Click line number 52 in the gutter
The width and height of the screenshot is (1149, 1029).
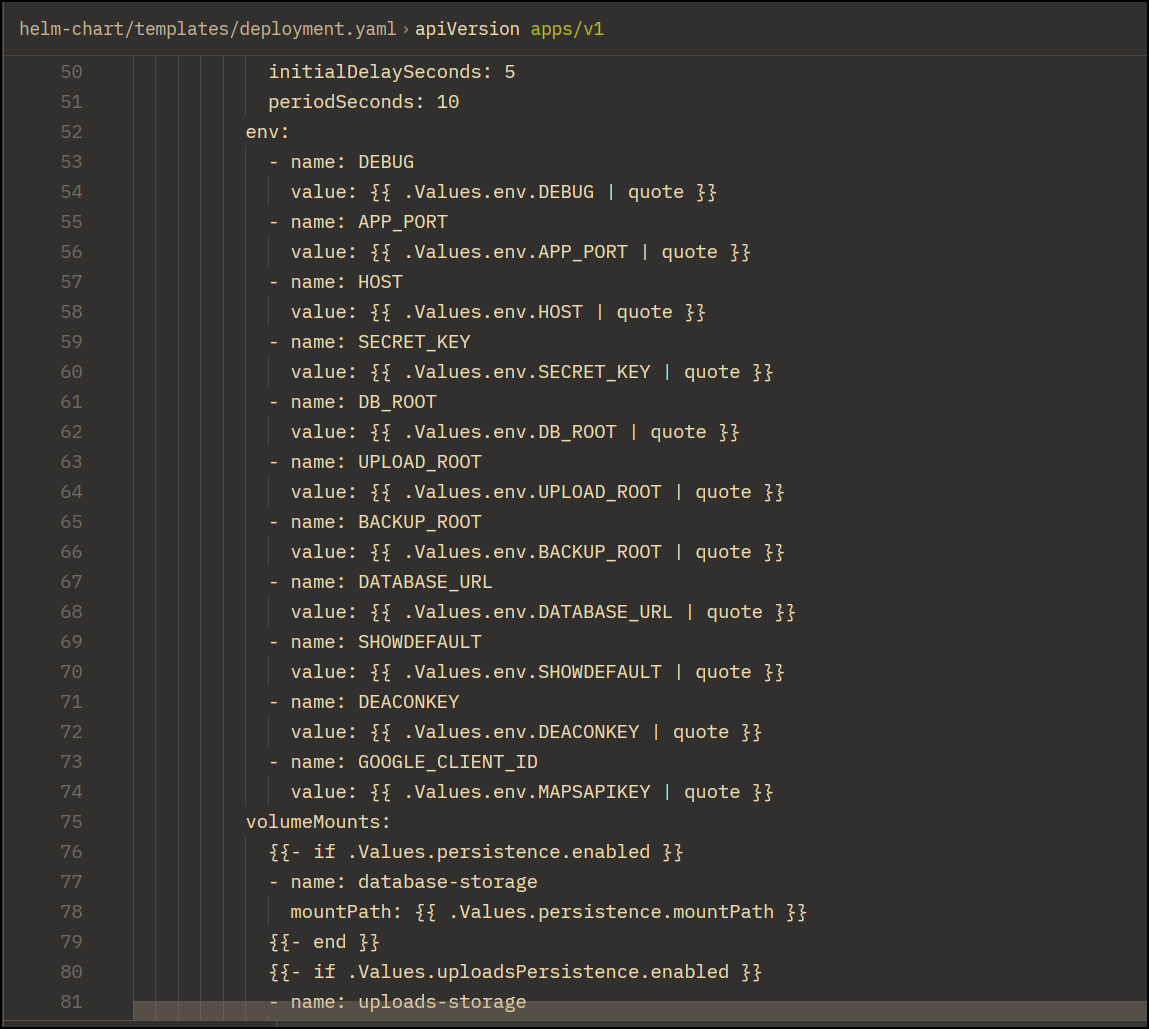tap(71, 132)
